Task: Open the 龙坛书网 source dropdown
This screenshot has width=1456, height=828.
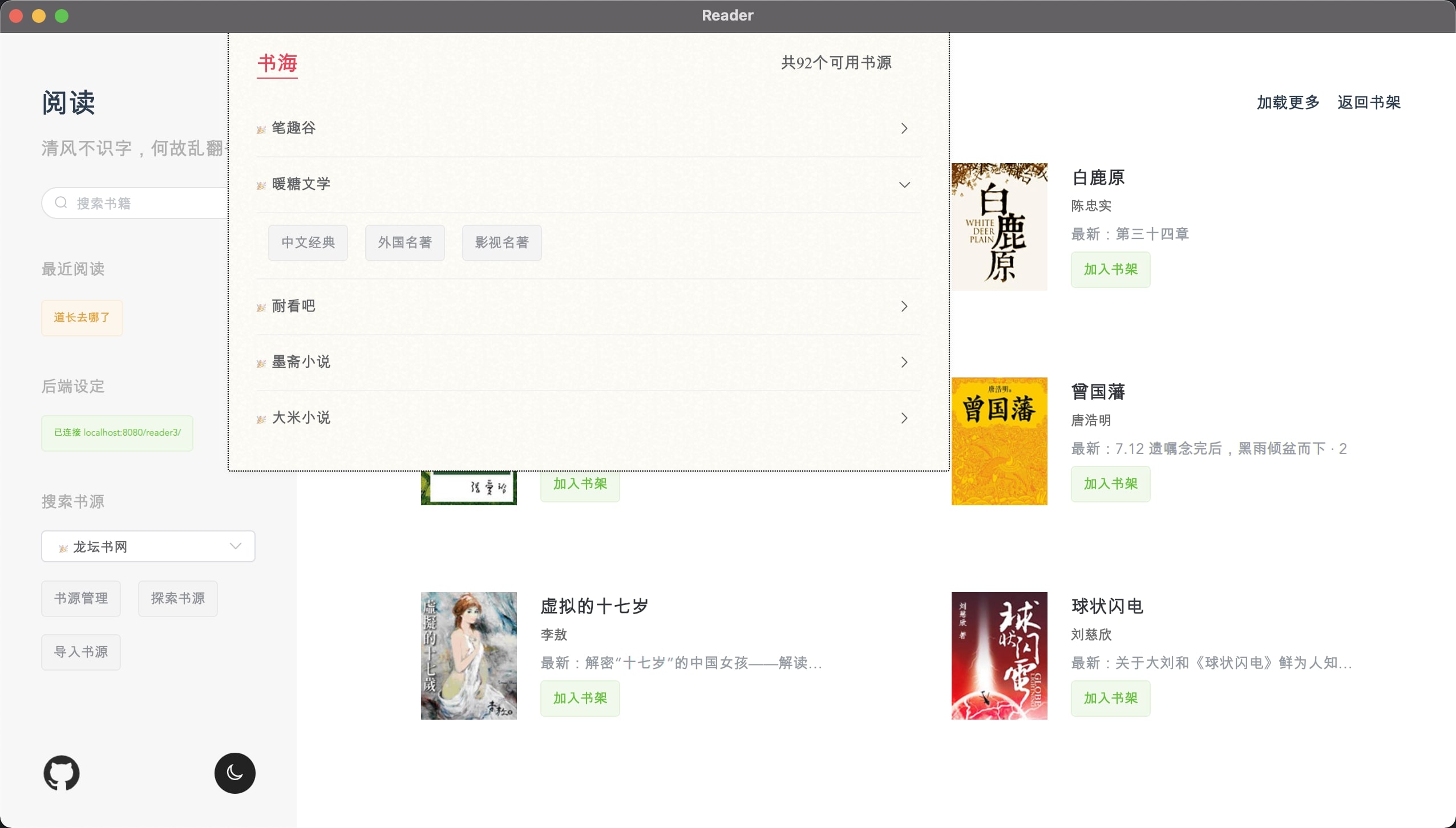Action: [x=148, y=546]
